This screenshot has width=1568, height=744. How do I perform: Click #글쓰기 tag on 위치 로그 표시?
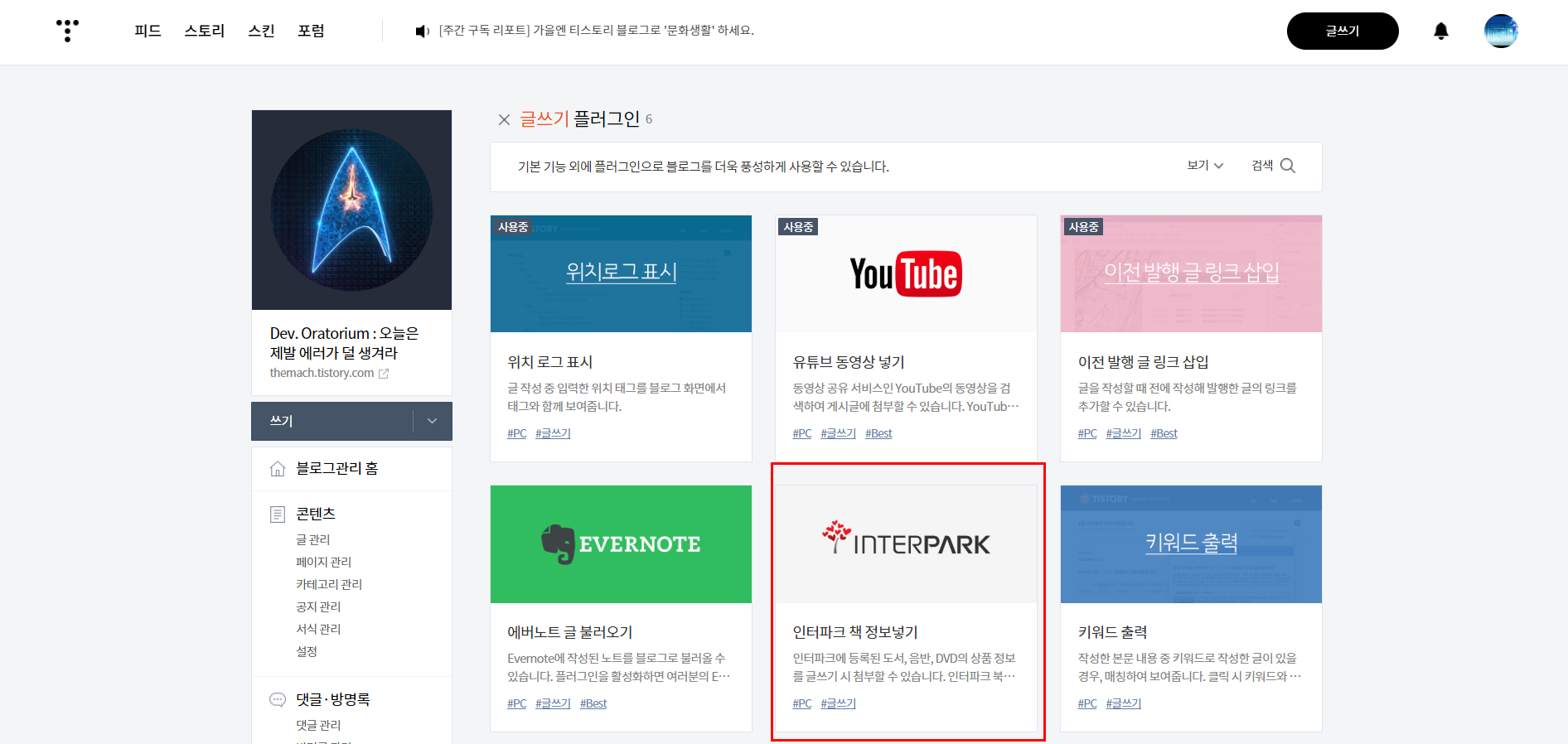(x=553, y=433)
